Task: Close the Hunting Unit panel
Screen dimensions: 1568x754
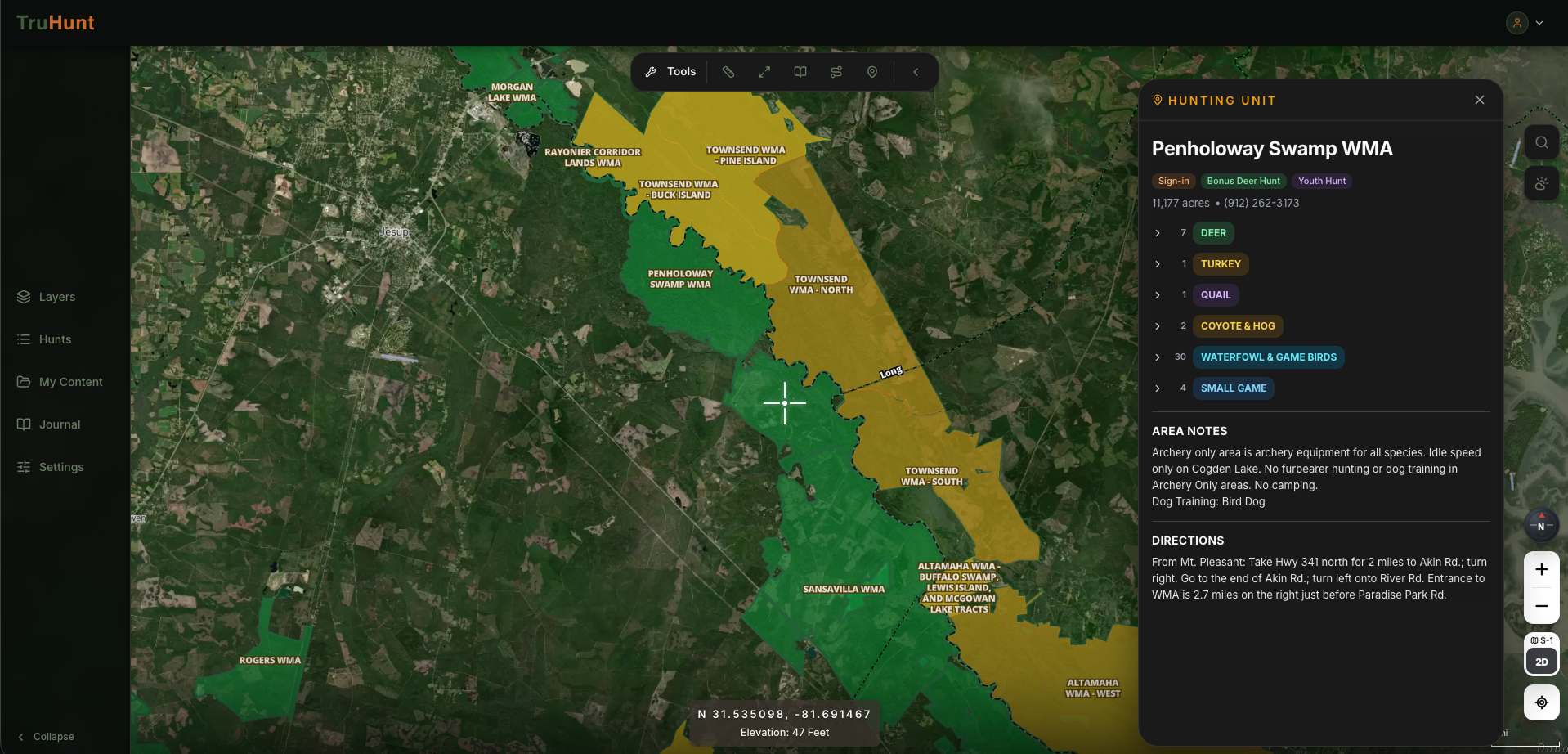Action: (1479, 100)
